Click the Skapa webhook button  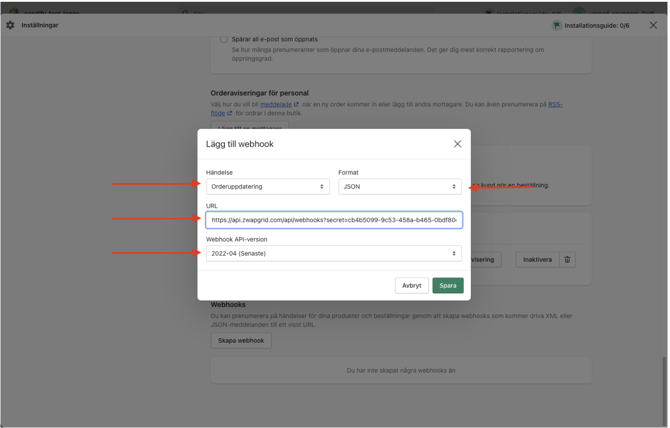241,341
